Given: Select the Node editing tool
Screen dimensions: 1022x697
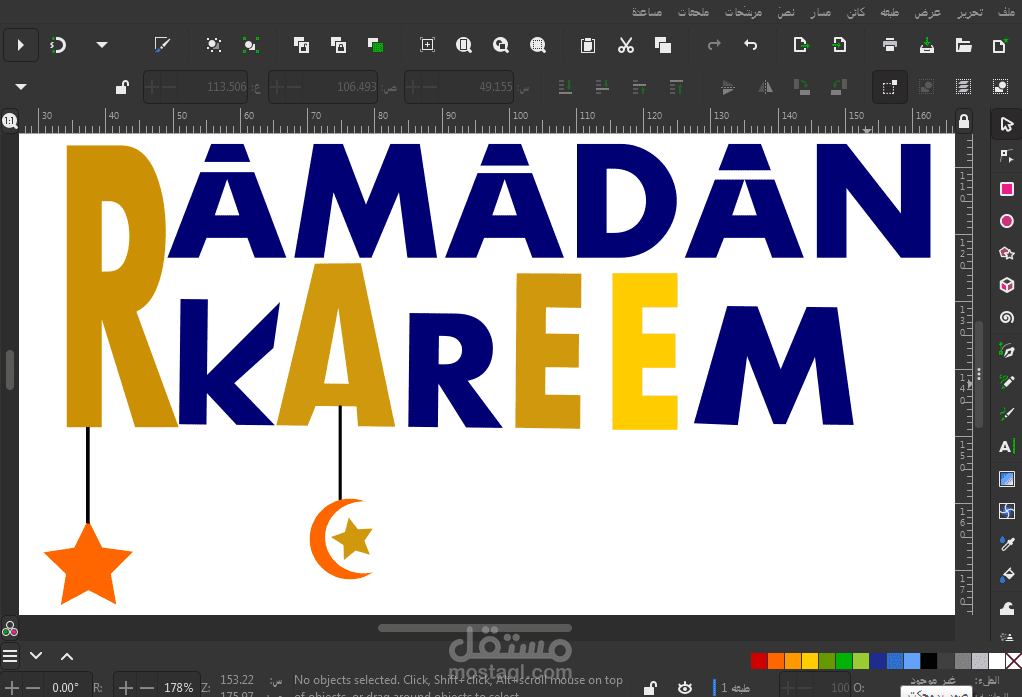Looking at the screenshot, I should pyautogui.click(x=1006, y=156).
